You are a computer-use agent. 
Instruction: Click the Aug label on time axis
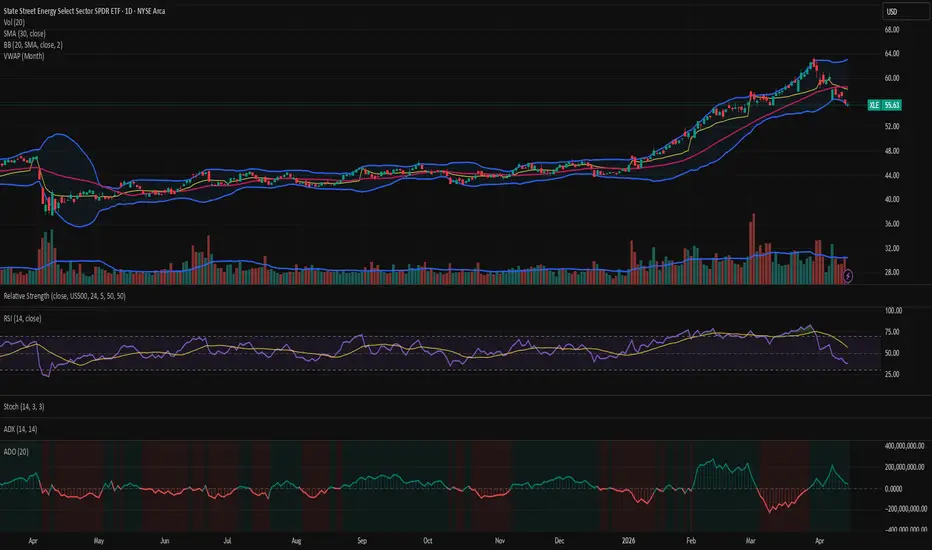tap(296, 540)
